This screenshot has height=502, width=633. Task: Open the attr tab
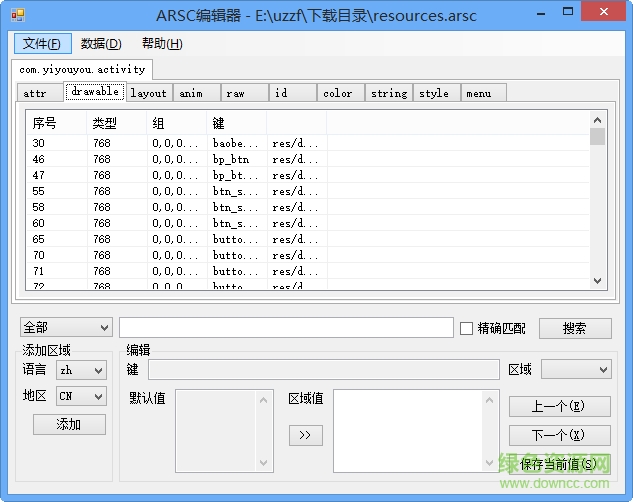[x=34, y=93]
